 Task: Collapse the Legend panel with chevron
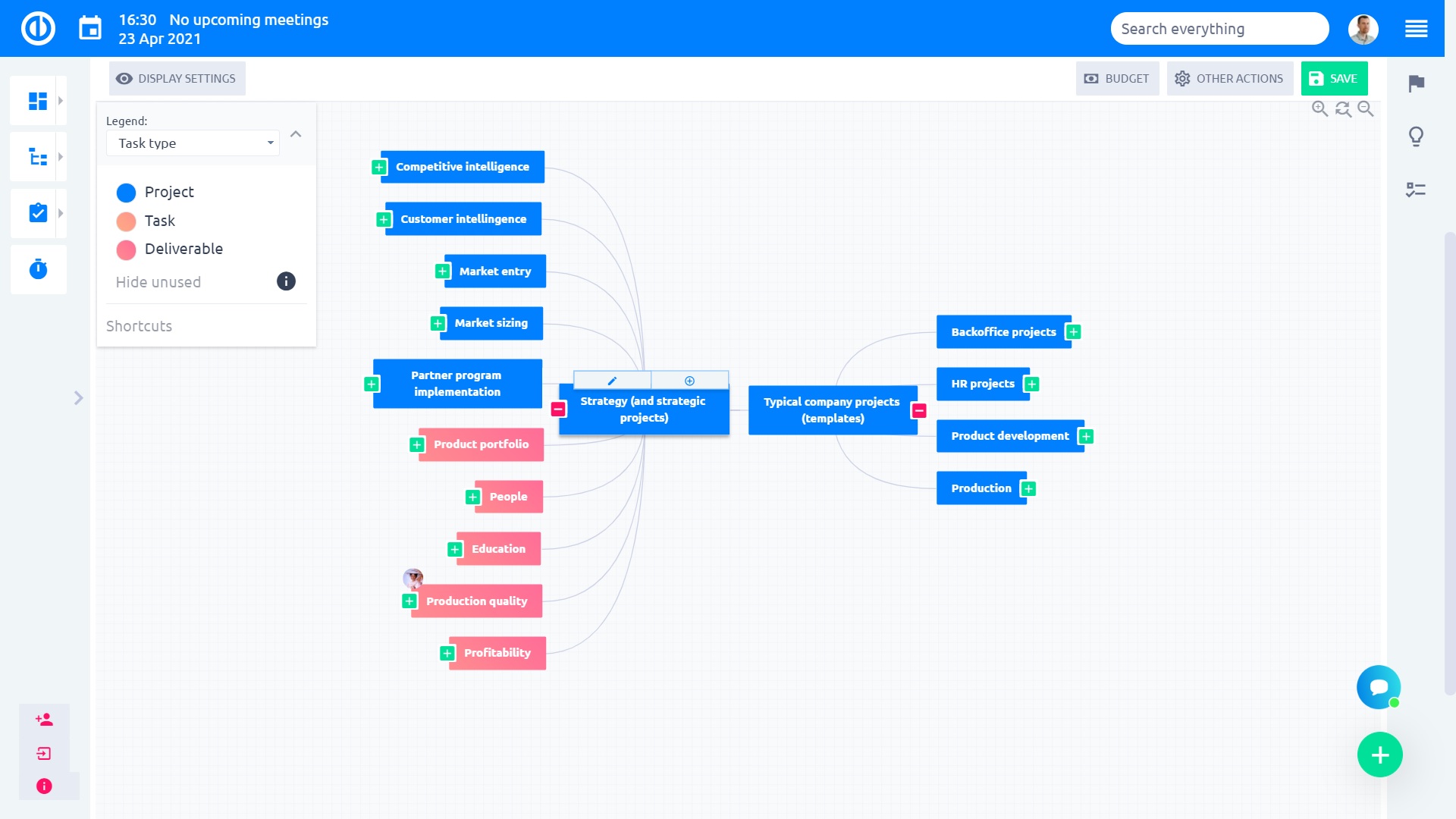pyautogui.click(x=296, y=134)
